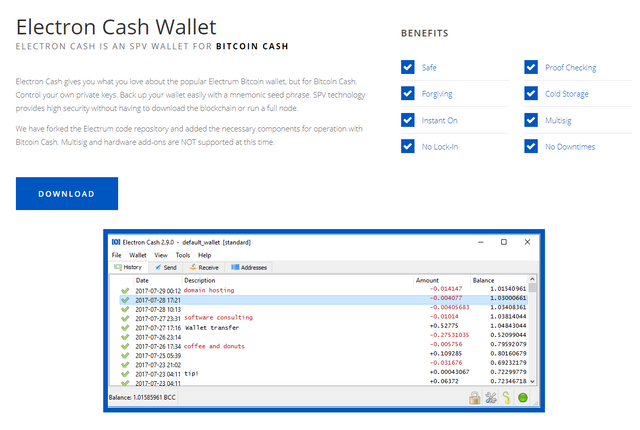Open the Forgiving benefit link
640x430 pixels.
click(437, 94)
